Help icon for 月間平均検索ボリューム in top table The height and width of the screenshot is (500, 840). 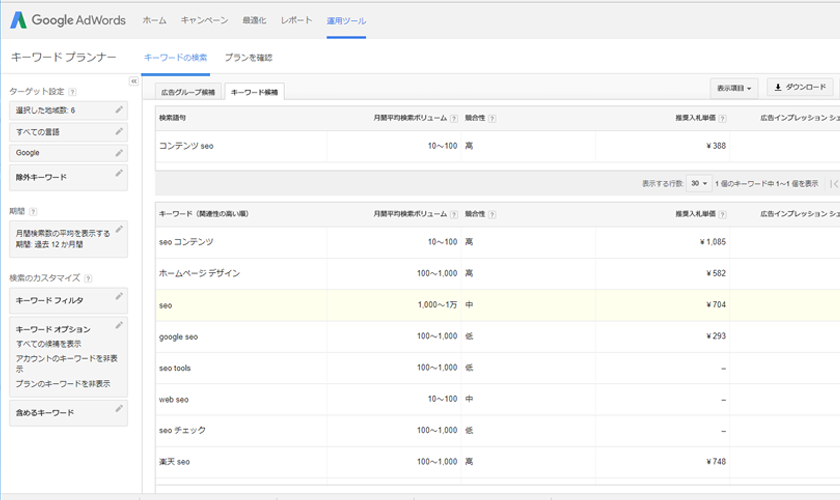454,118
